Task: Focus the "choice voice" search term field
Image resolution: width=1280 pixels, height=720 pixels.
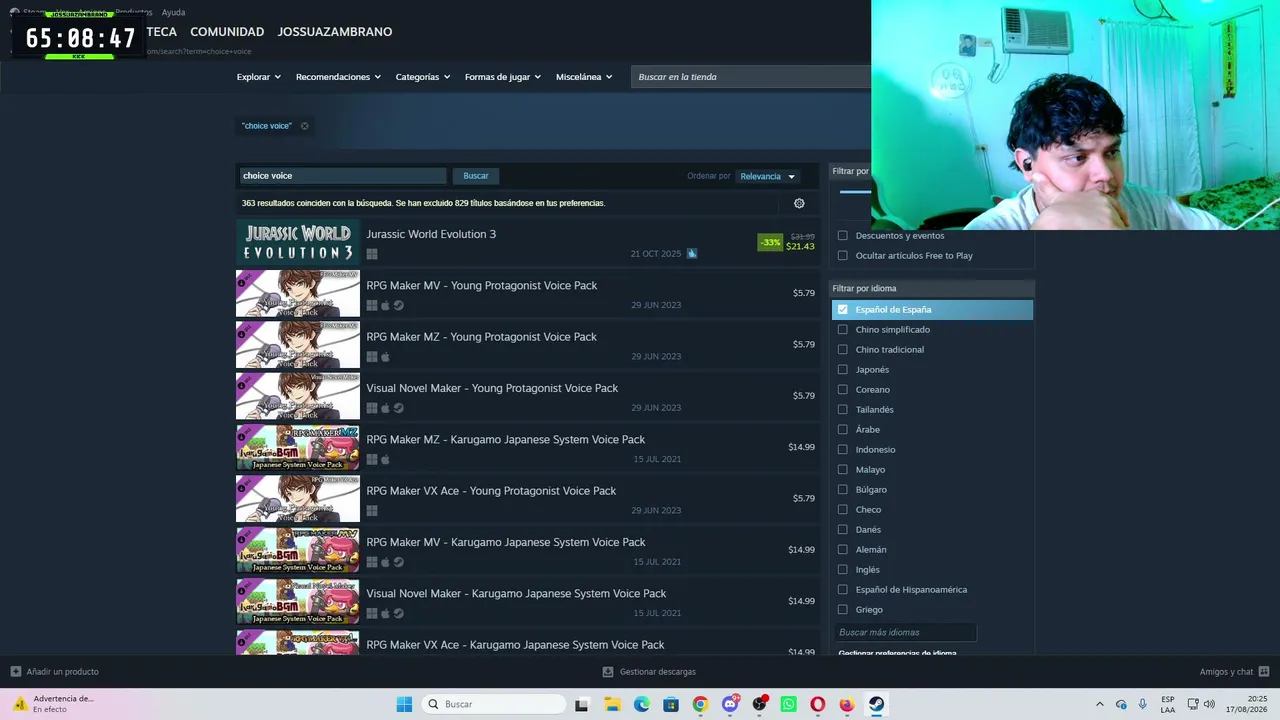Action: point(343,176)
